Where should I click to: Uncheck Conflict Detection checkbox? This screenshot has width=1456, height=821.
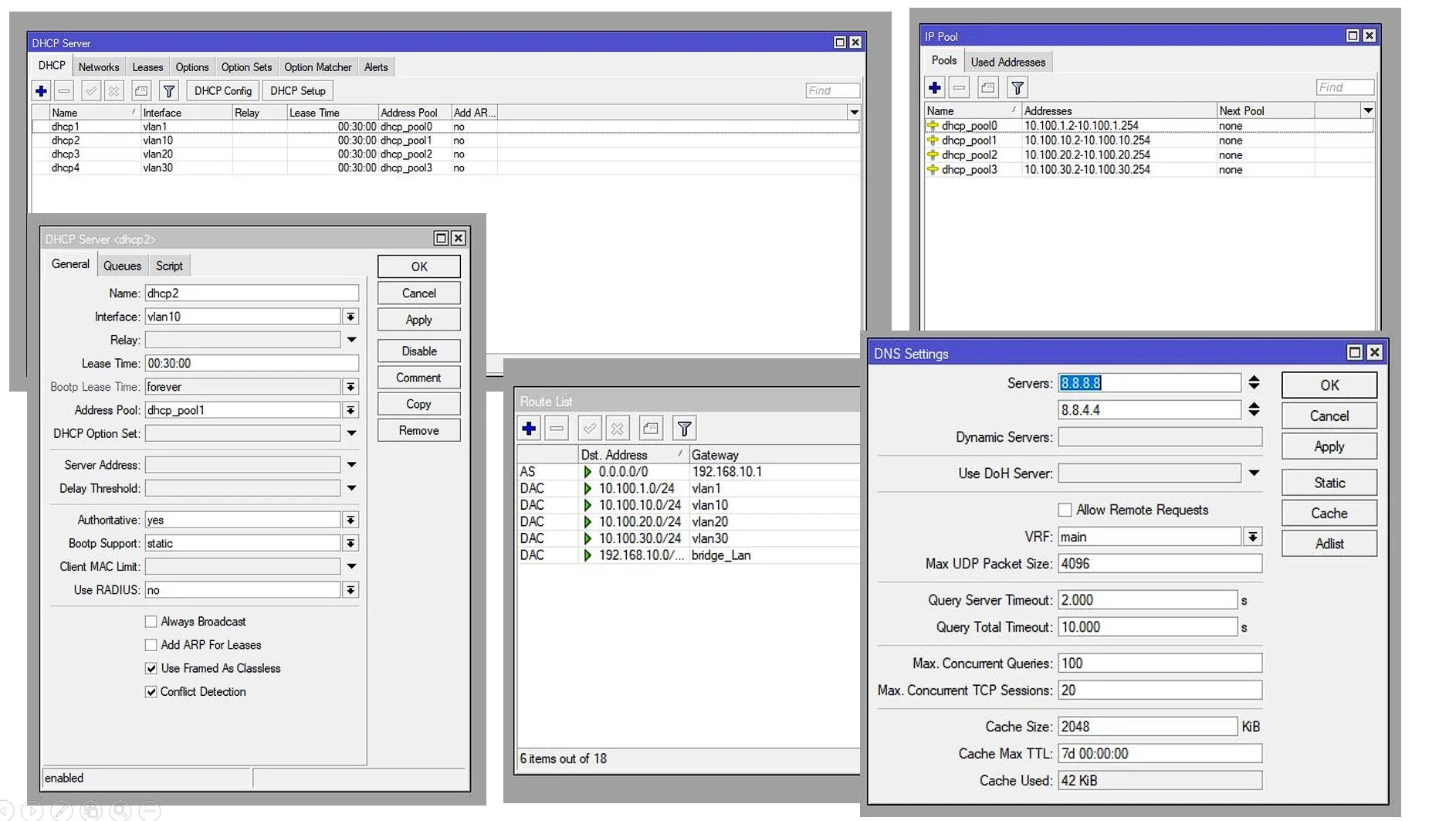click(151, 692)
